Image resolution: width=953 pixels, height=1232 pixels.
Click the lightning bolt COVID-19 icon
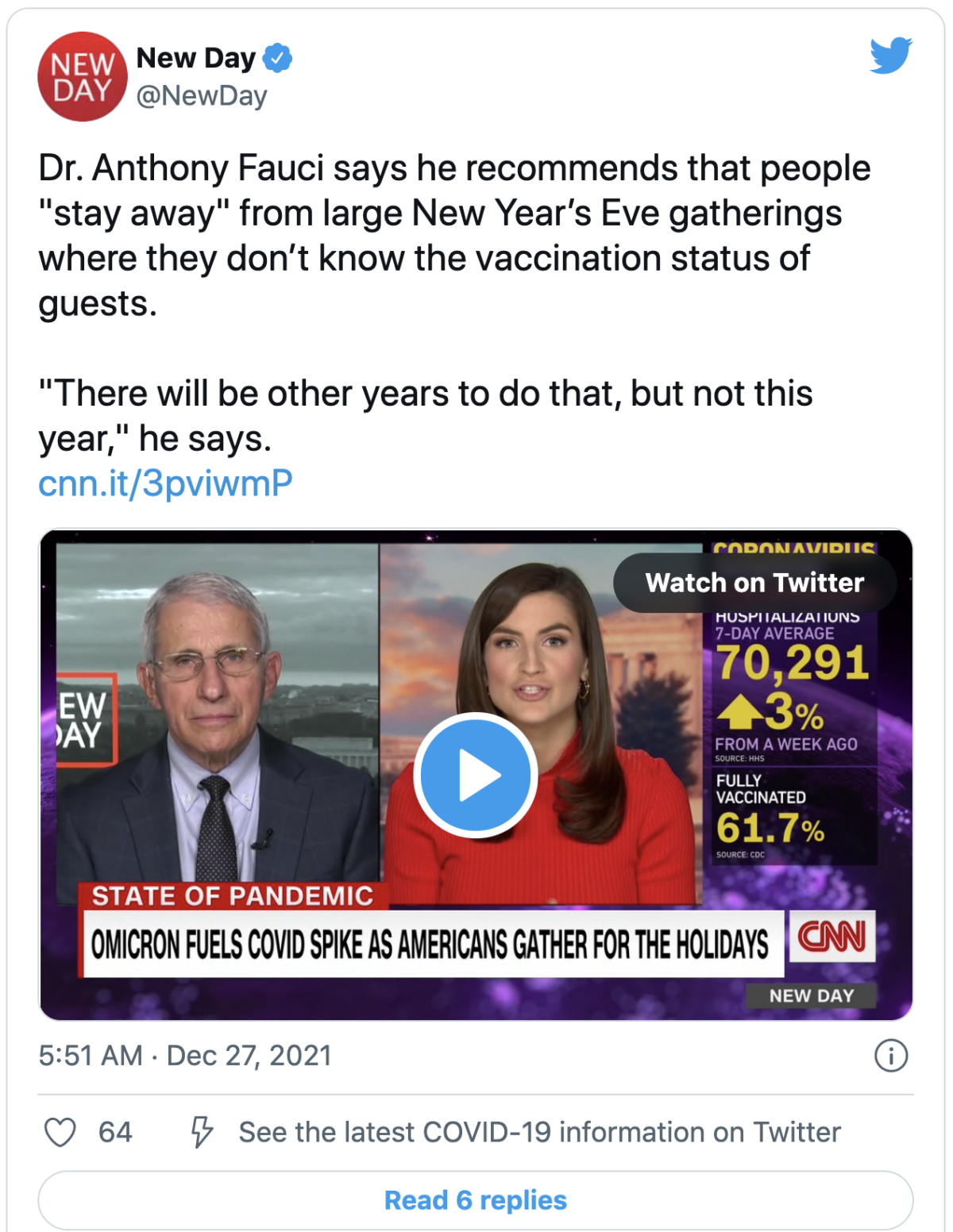tap(202, 1132)
